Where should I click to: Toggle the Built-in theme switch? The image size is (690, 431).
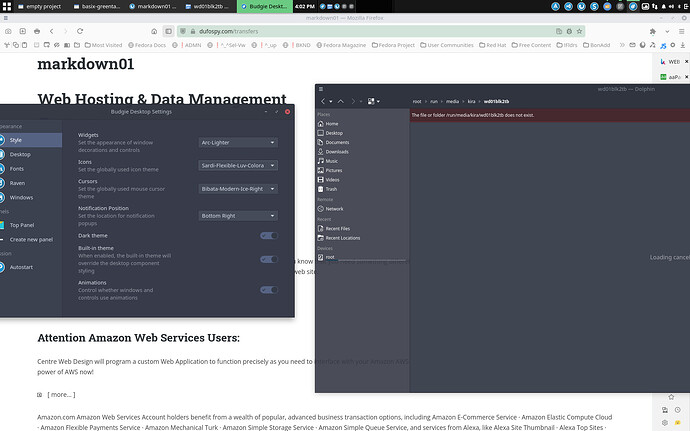268,259
